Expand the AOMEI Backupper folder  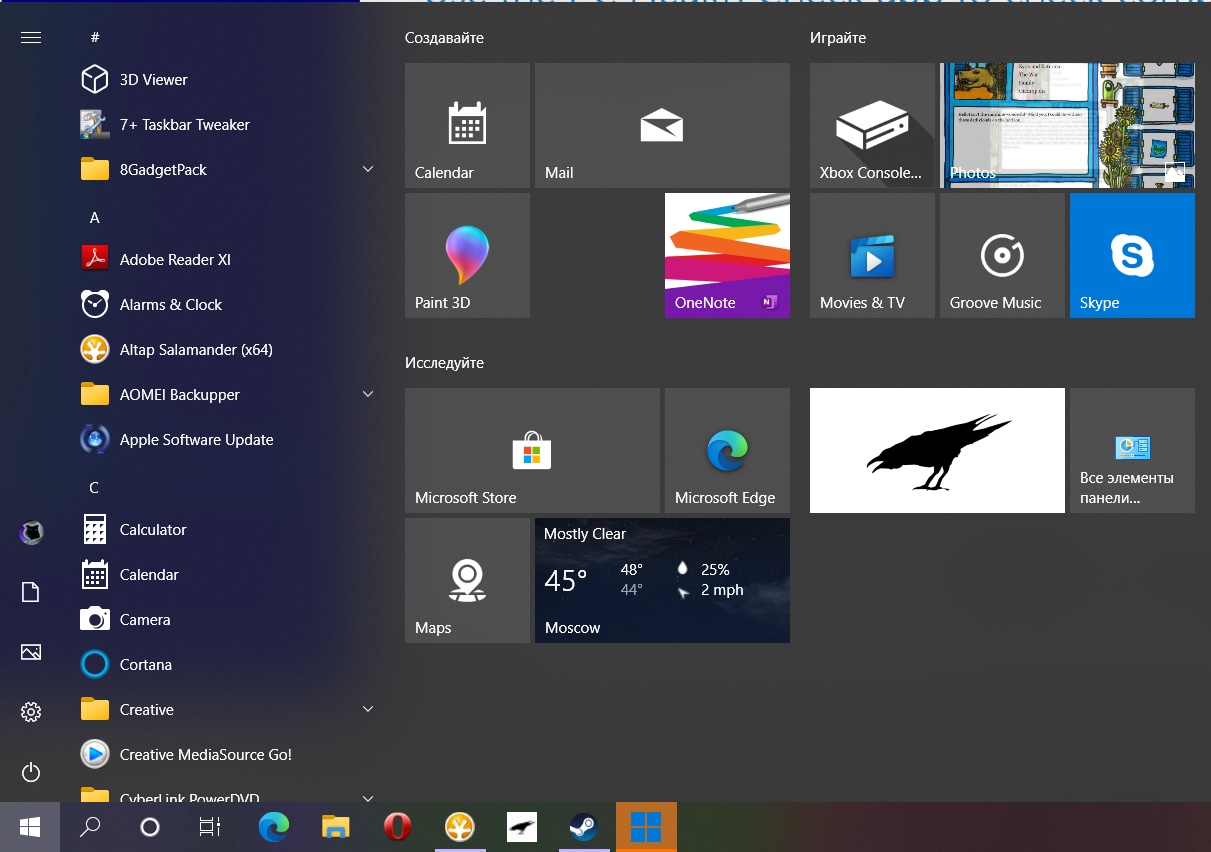368,395
